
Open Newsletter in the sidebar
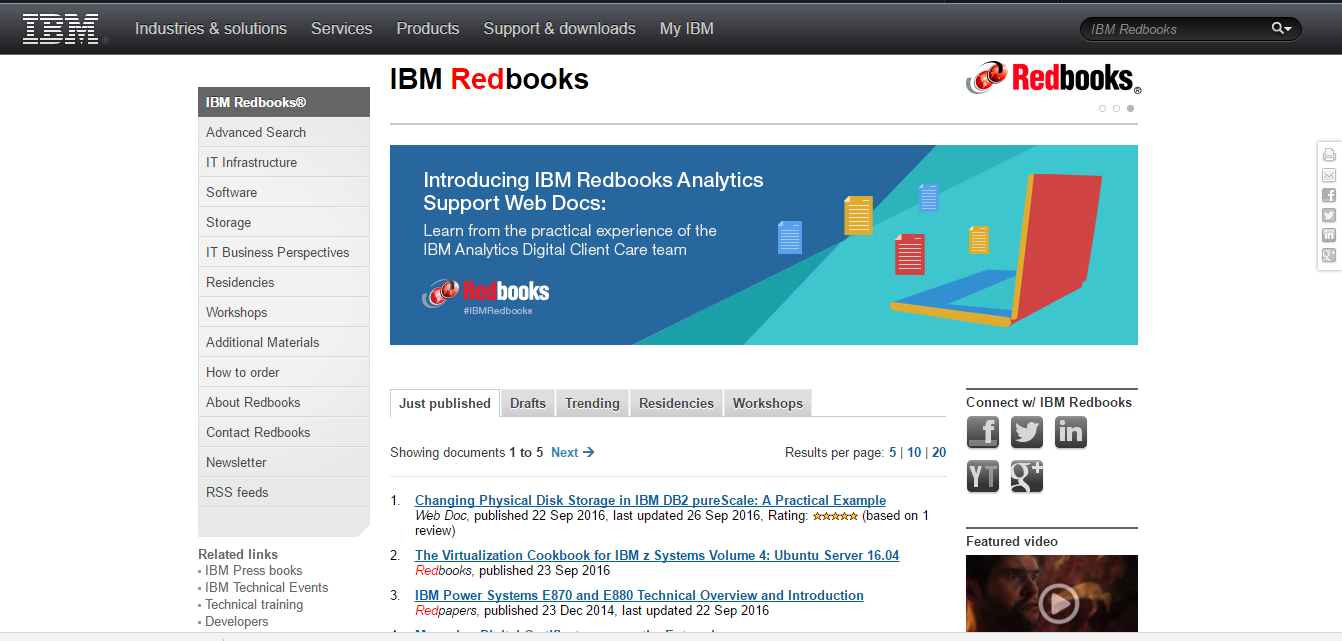point(284,462)
